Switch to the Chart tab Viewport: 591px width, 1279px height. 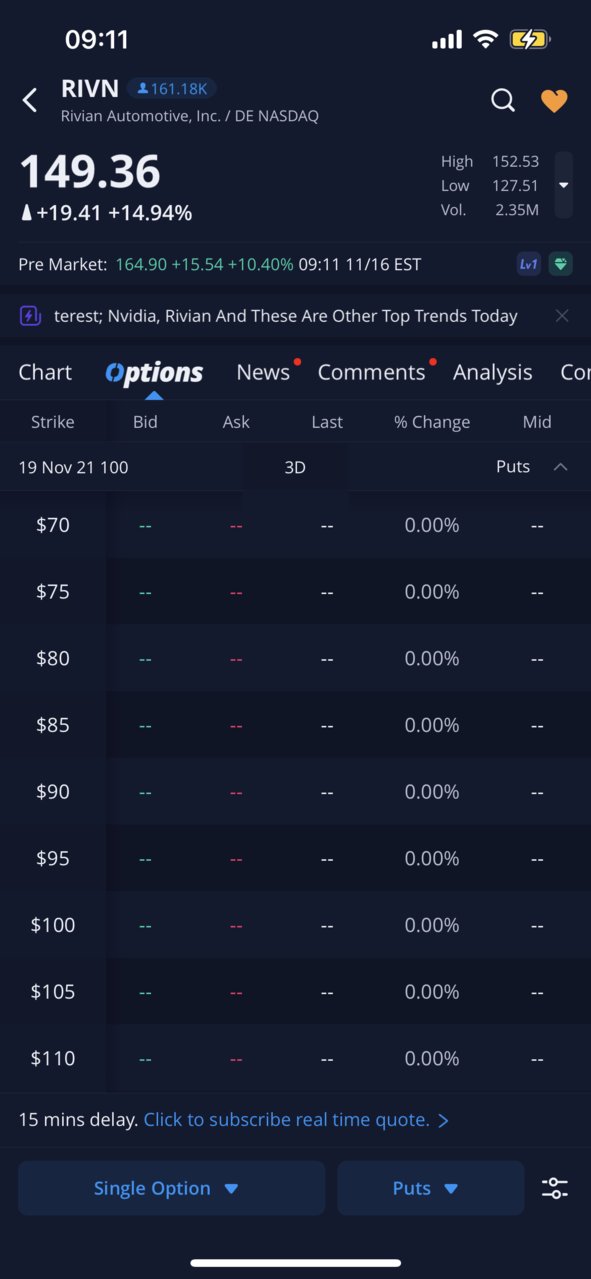point(45,372)
